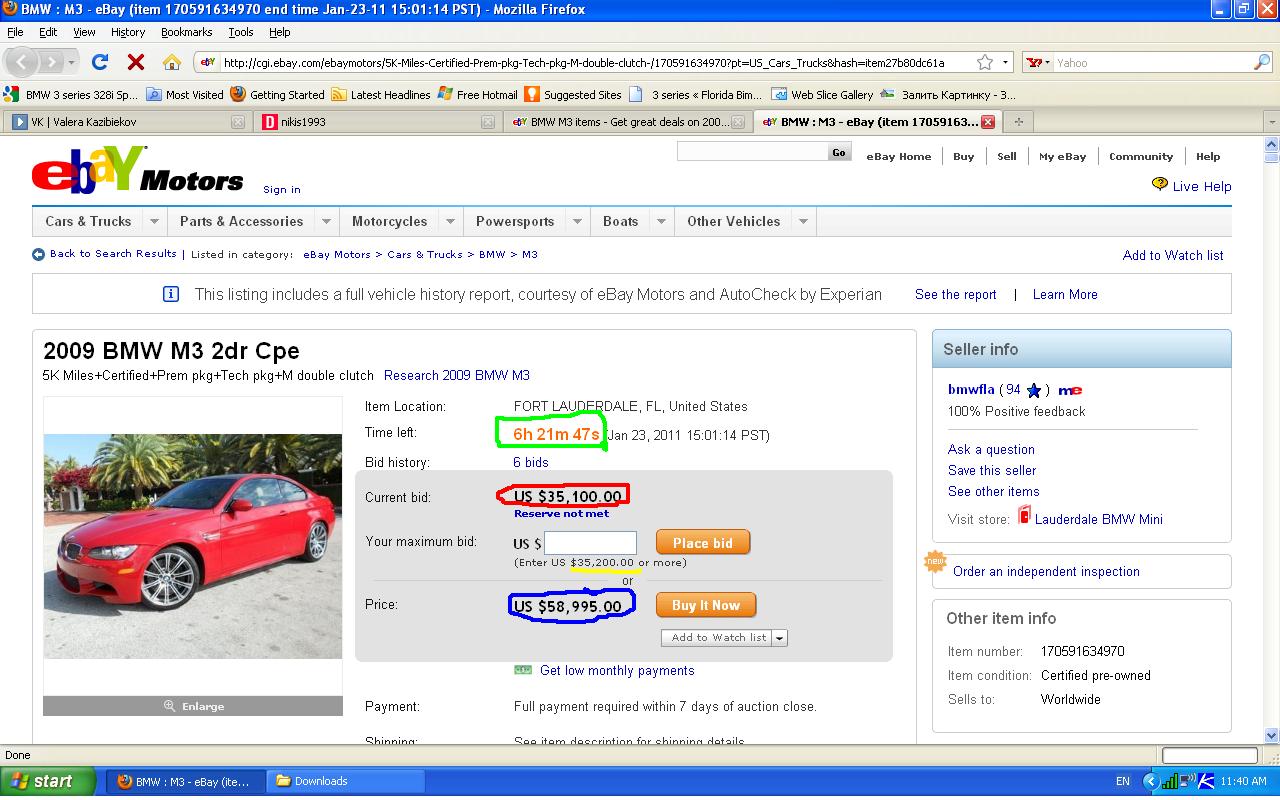Switch to the BMW M3 items tab

coord(628,122)
